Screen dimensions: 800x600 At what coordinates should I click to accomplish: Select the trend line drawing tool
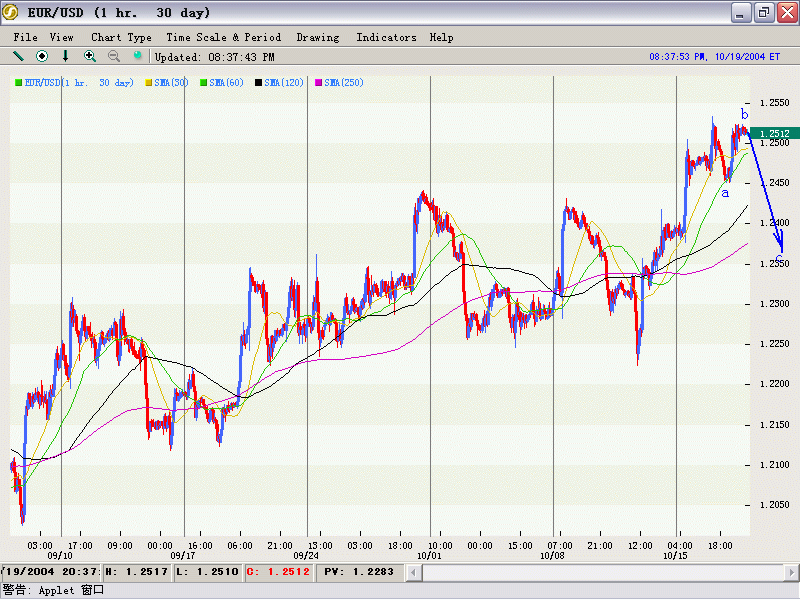18,56
